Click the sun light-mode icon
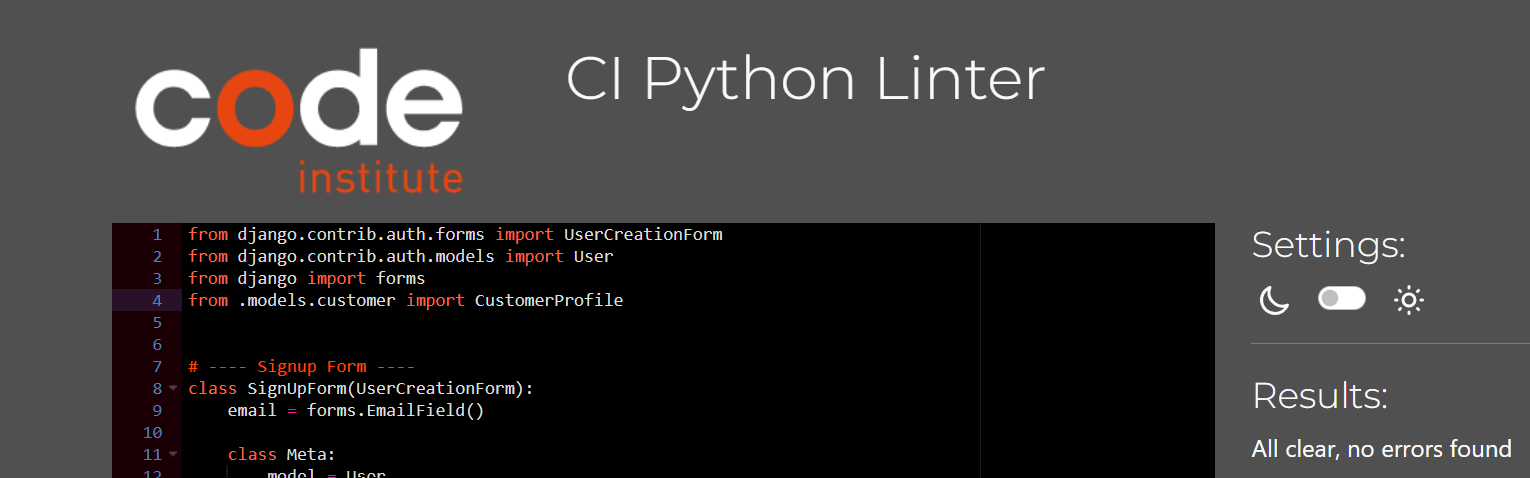The width and height of the screenshot is (1530, 478). 1409,299
